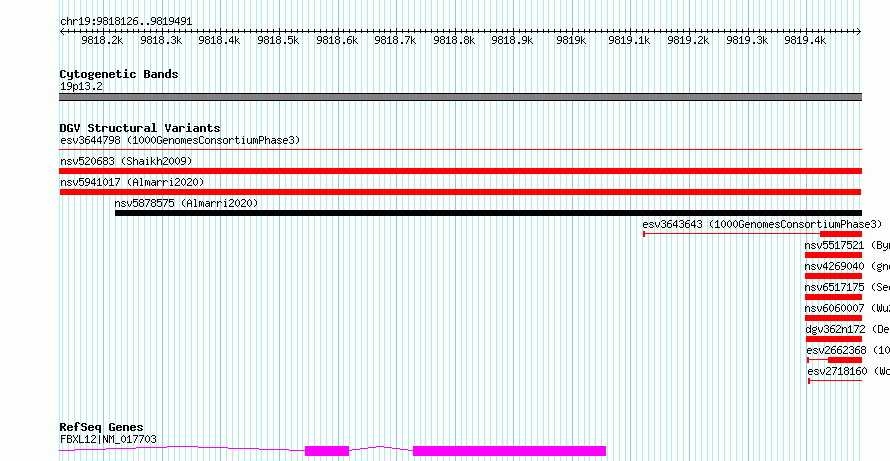Viewport: 890px width, 461px height.
Task: Select the Cytogenetic Bands track title
Action: click(119, 74)
